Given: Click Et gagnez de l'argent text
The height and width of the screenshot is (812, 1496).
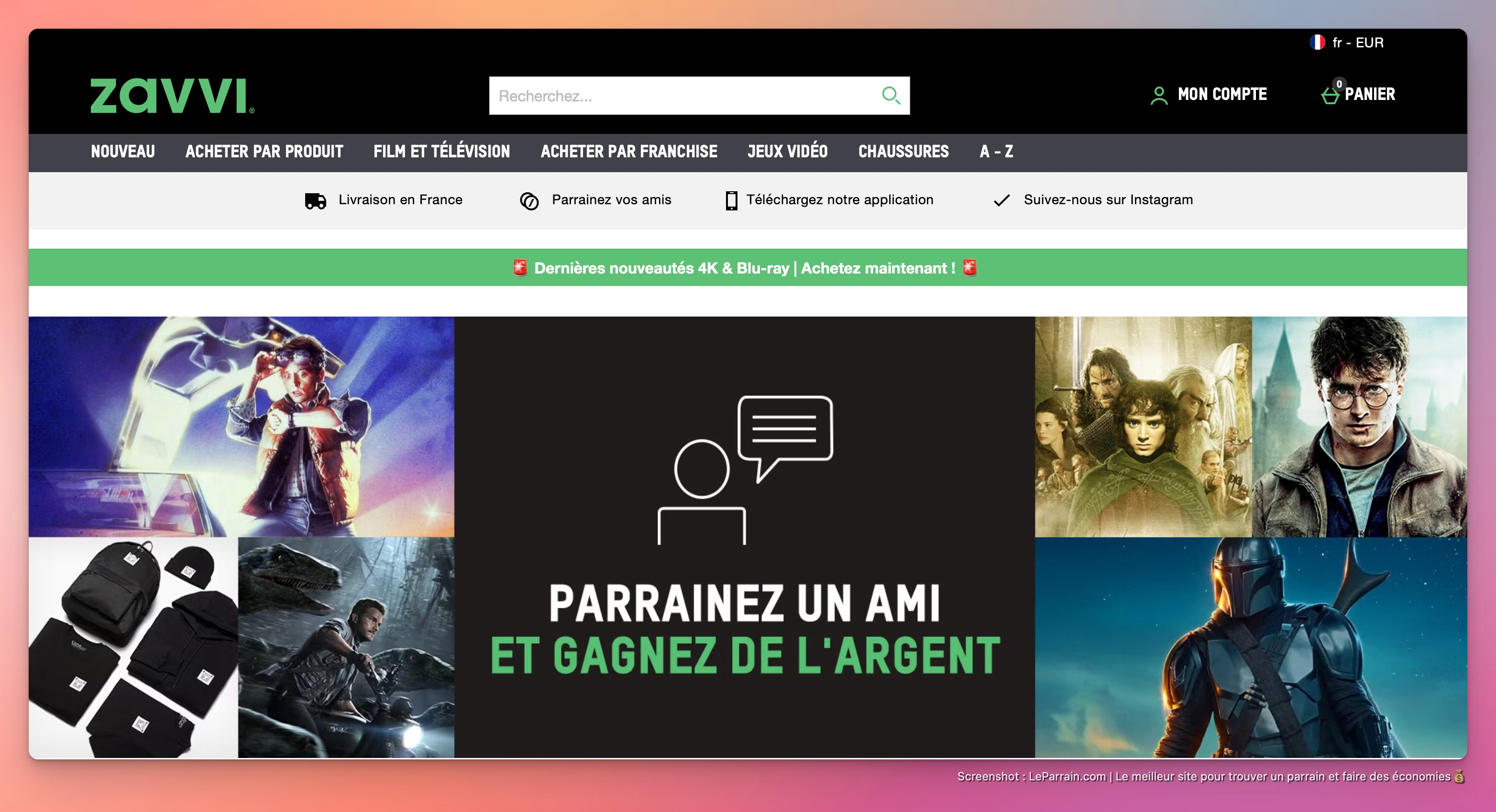Looking at the screenshot, I should coord(746,655).
